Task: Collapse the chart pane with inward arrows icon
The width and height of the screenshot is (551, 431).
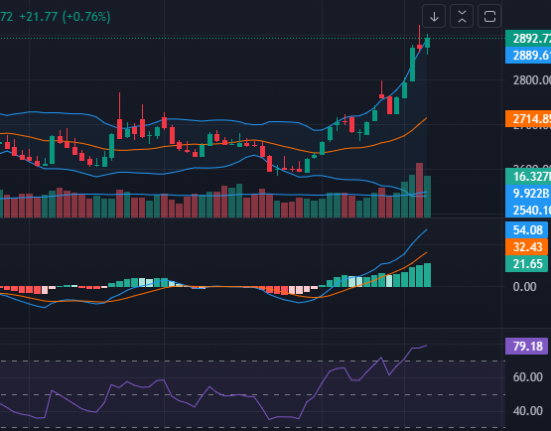Action: coord(462,16)
